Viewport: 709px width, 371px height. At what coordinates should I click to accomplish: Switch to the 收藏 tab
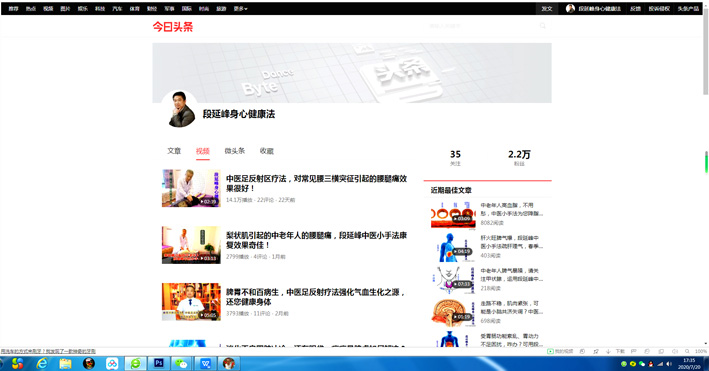(267, 151)
